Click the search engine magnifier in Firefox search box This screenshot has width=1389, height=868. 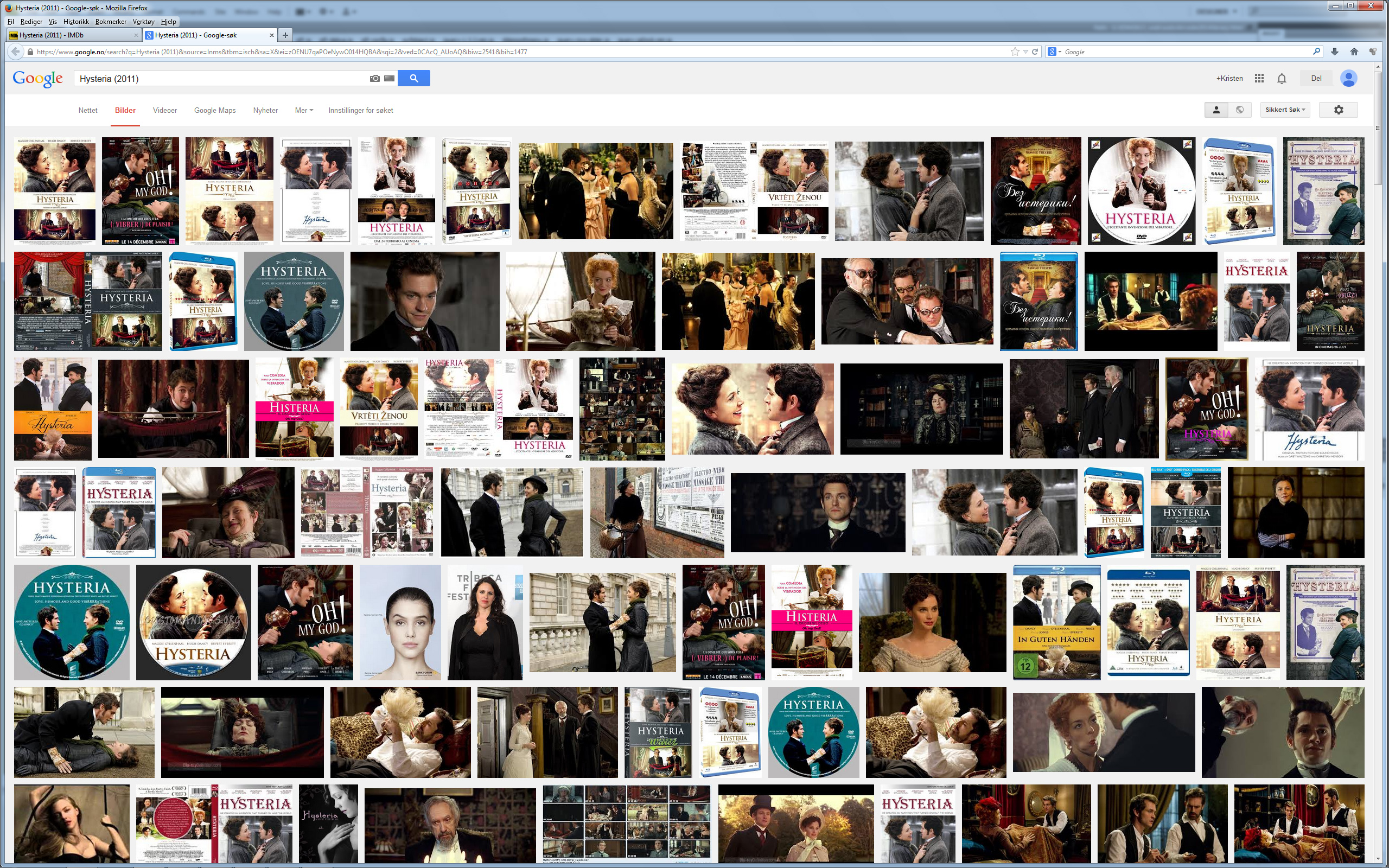(x=1317, y=52)
